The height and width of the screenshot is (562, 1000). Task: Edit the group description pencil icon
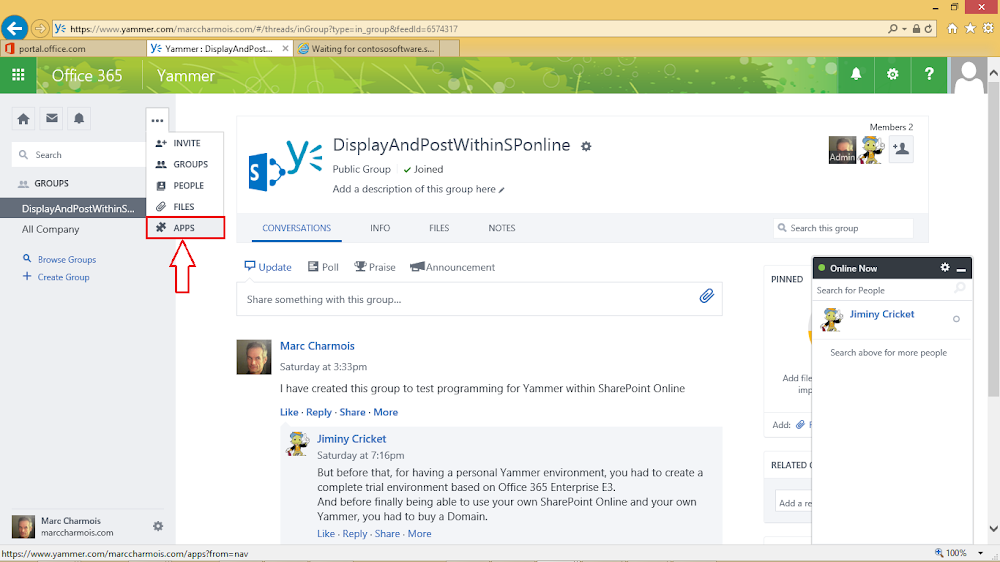(501, 190)
